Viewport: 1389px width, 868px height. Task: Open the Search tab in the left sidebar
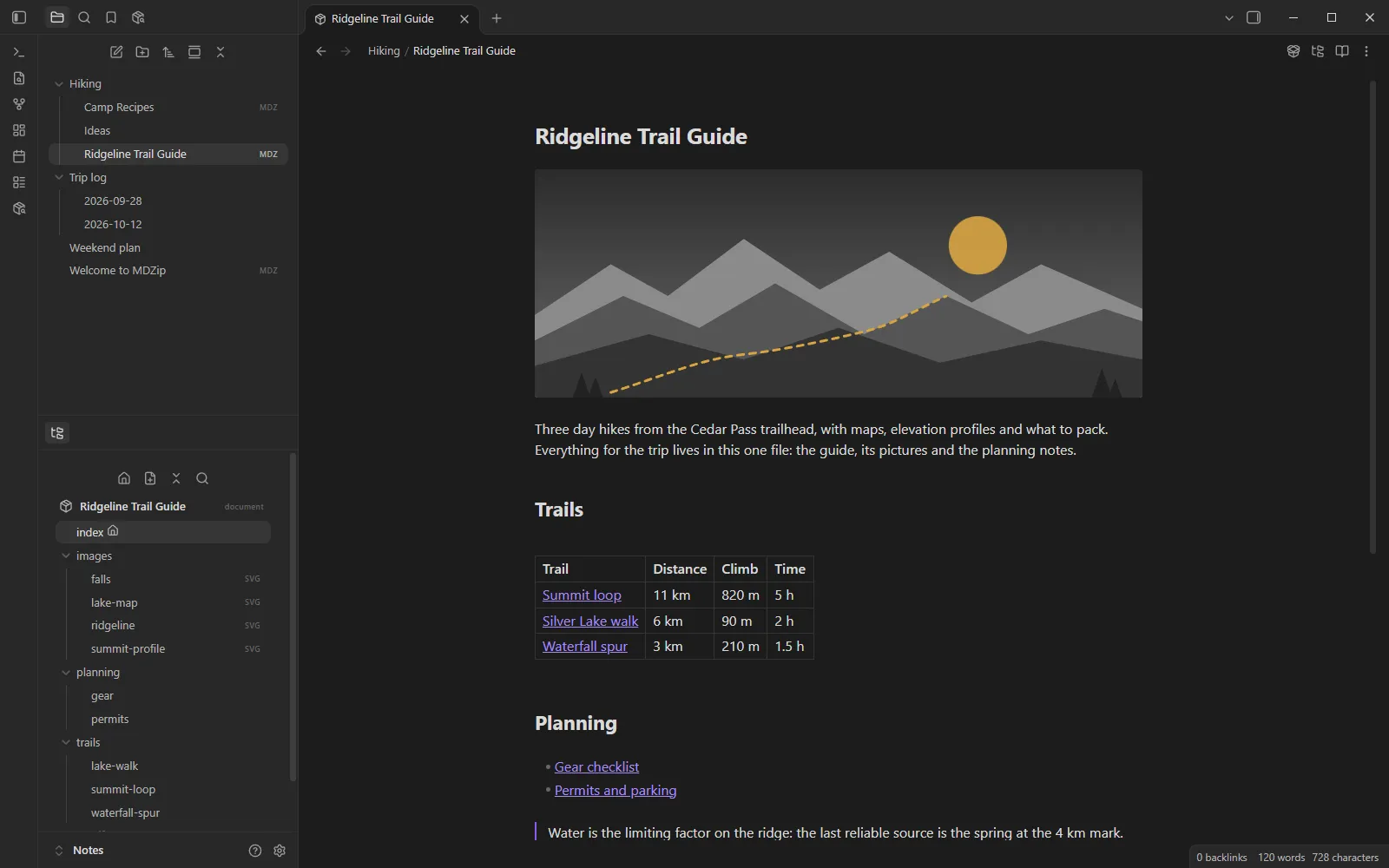84,17
